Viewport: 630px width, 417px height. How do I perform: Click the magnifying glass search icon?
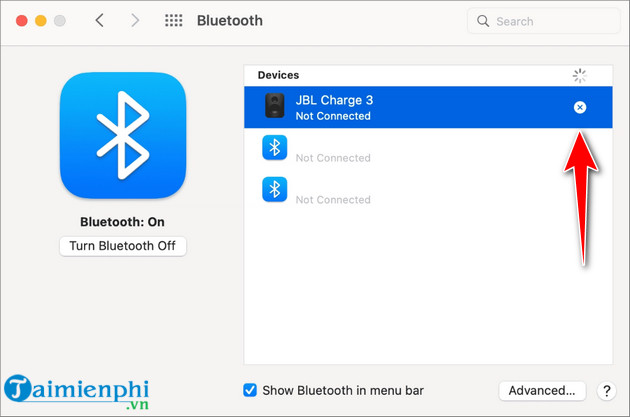point(483,21)
